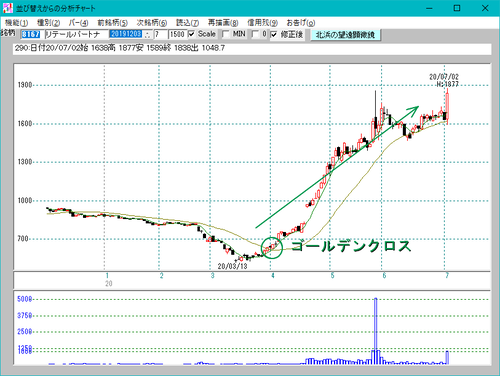Click the date field 20191203
Screen dimensions: 500x376
click(126, 34)
